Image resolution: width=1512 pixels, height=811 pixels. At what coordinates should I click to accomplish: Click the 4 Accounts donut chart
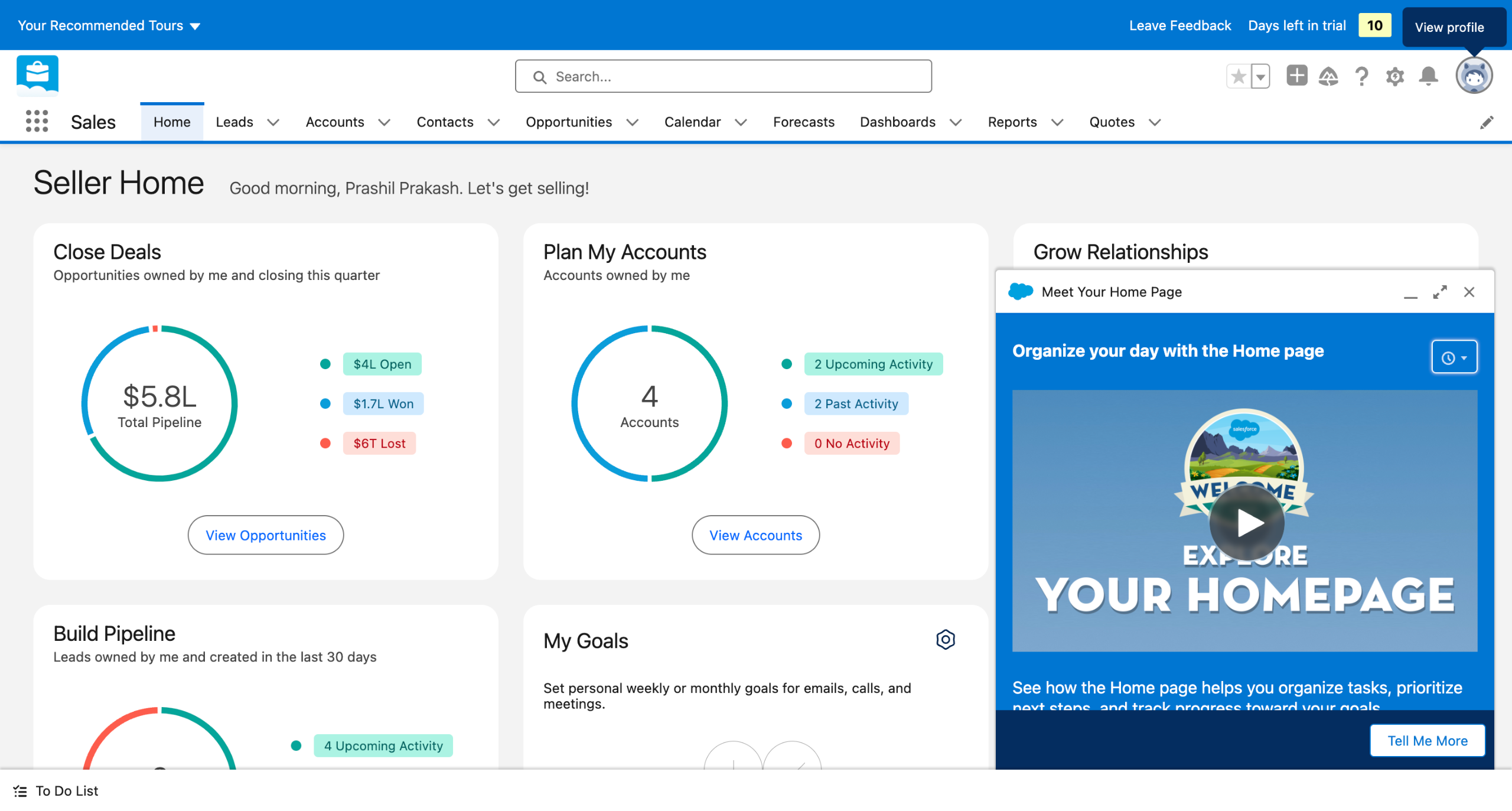[649, 403]
